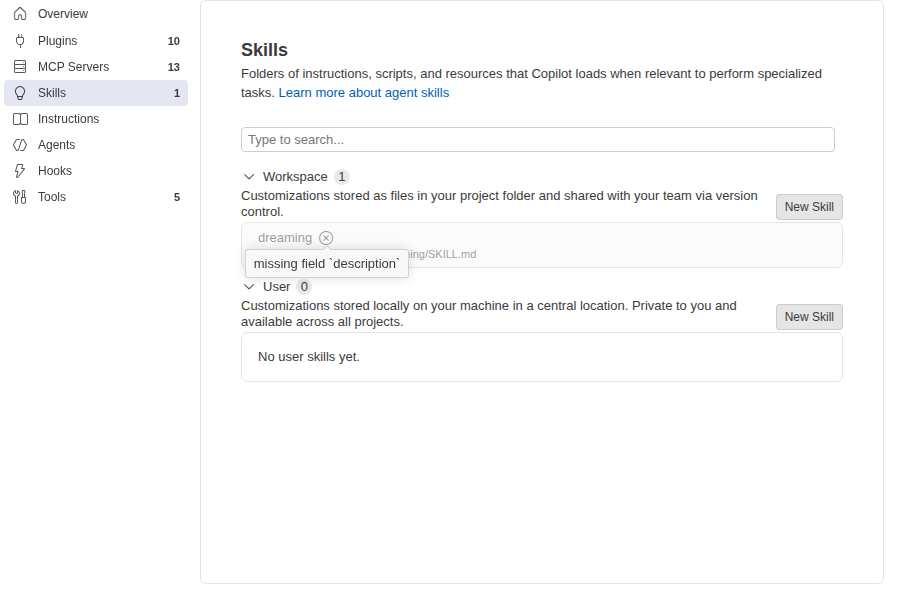Click the Tools wrench icon
The height and width of the screenshot is (600, 900).
[x=20, y=197]
